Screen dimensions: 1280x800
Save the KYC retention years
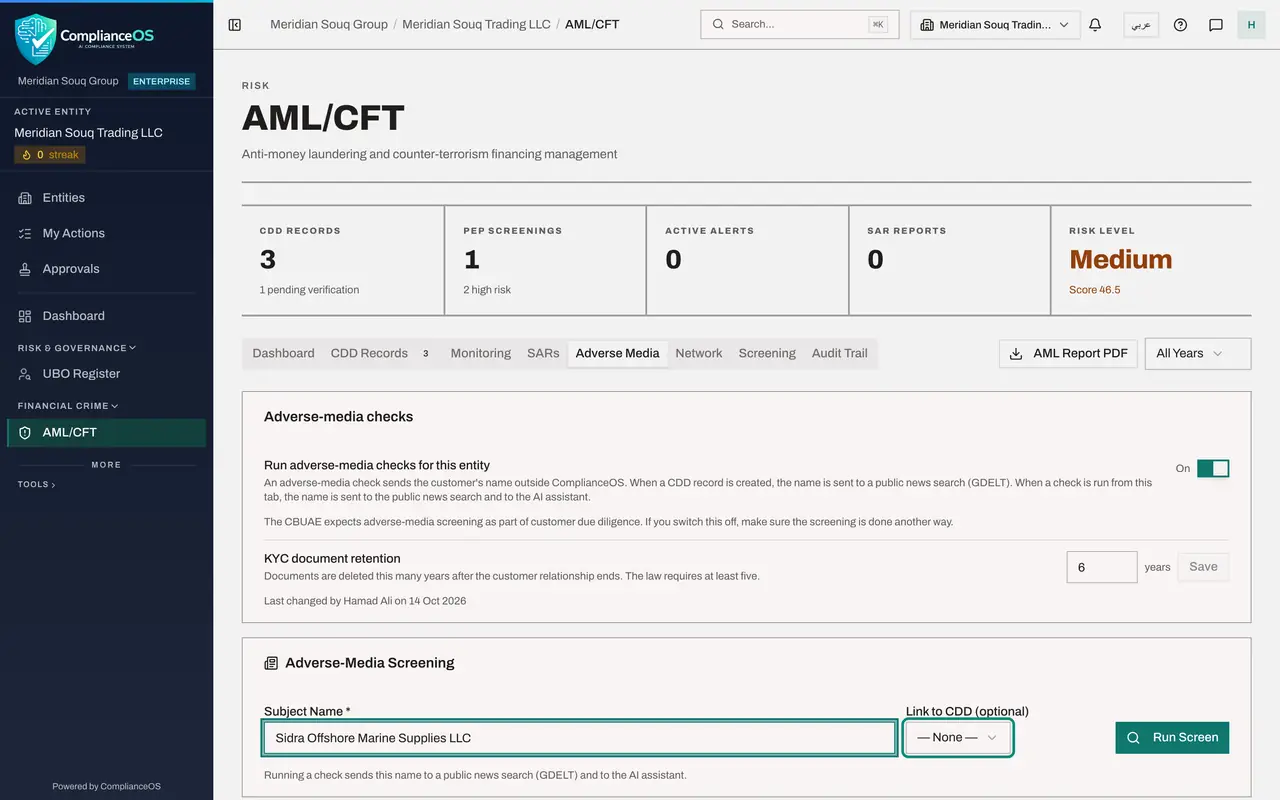tap(1203, 567)
